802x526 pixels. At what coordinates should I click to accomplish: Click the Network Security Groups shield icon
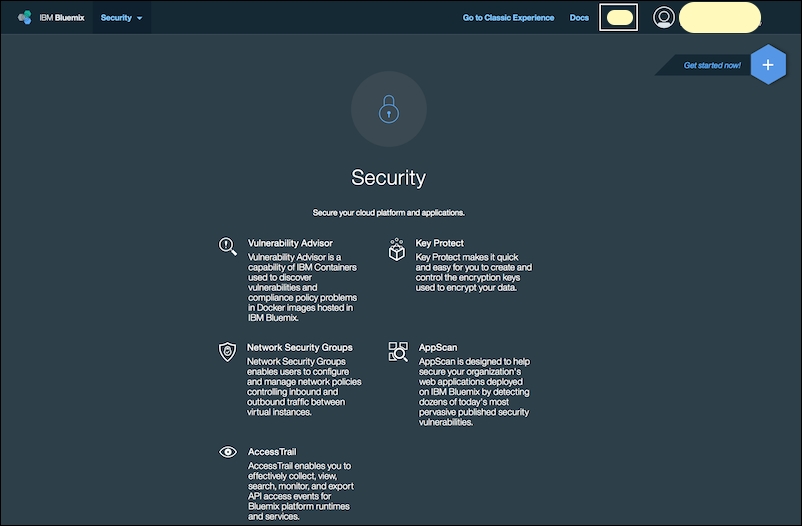tap(228, 352)
